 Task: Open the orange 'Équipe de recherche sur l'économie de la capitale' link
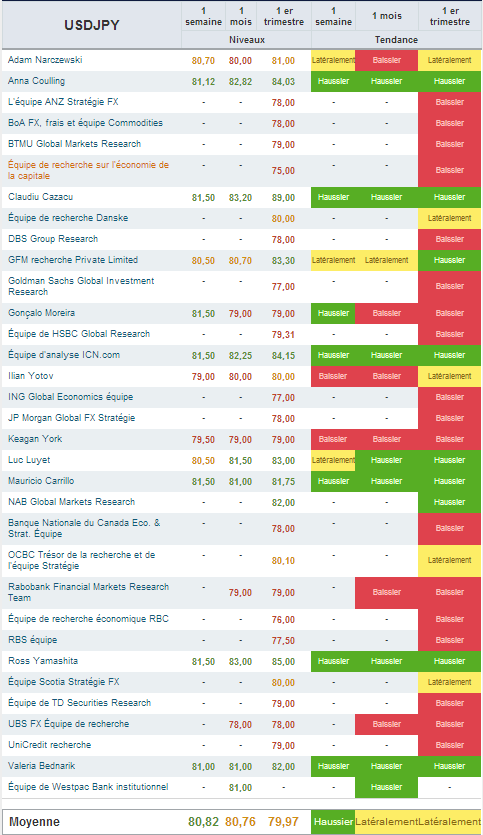coord(88,170)
